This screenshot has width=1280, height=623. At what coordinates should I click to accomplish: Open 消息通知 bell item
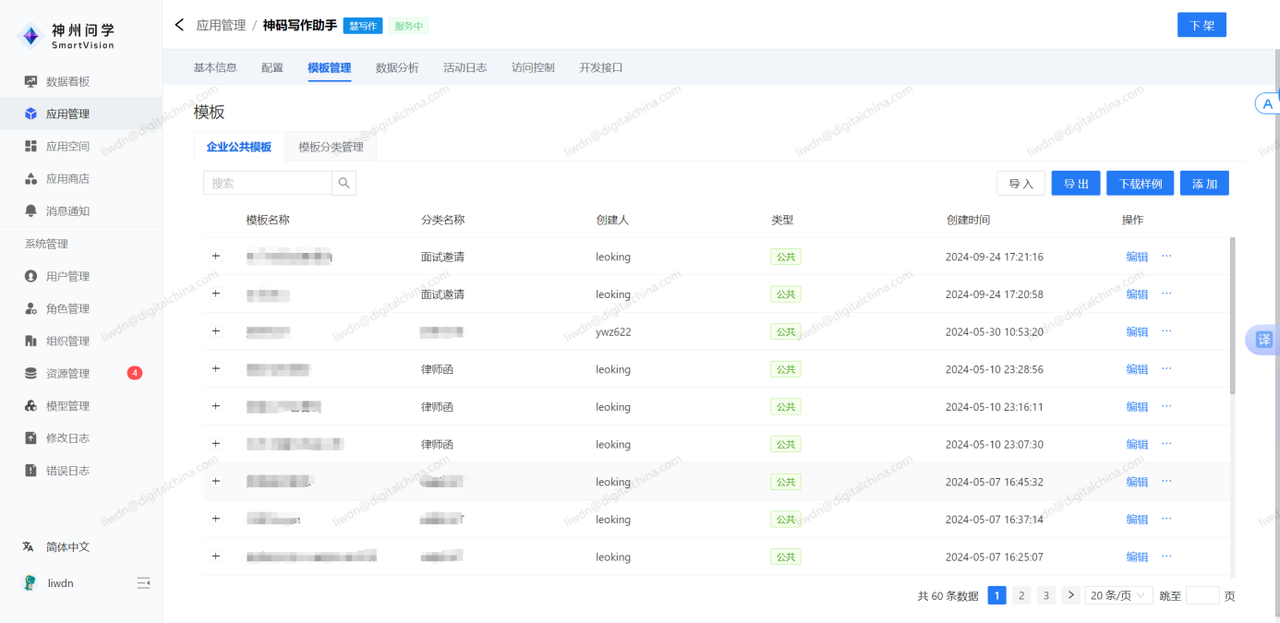coord(67,211)
